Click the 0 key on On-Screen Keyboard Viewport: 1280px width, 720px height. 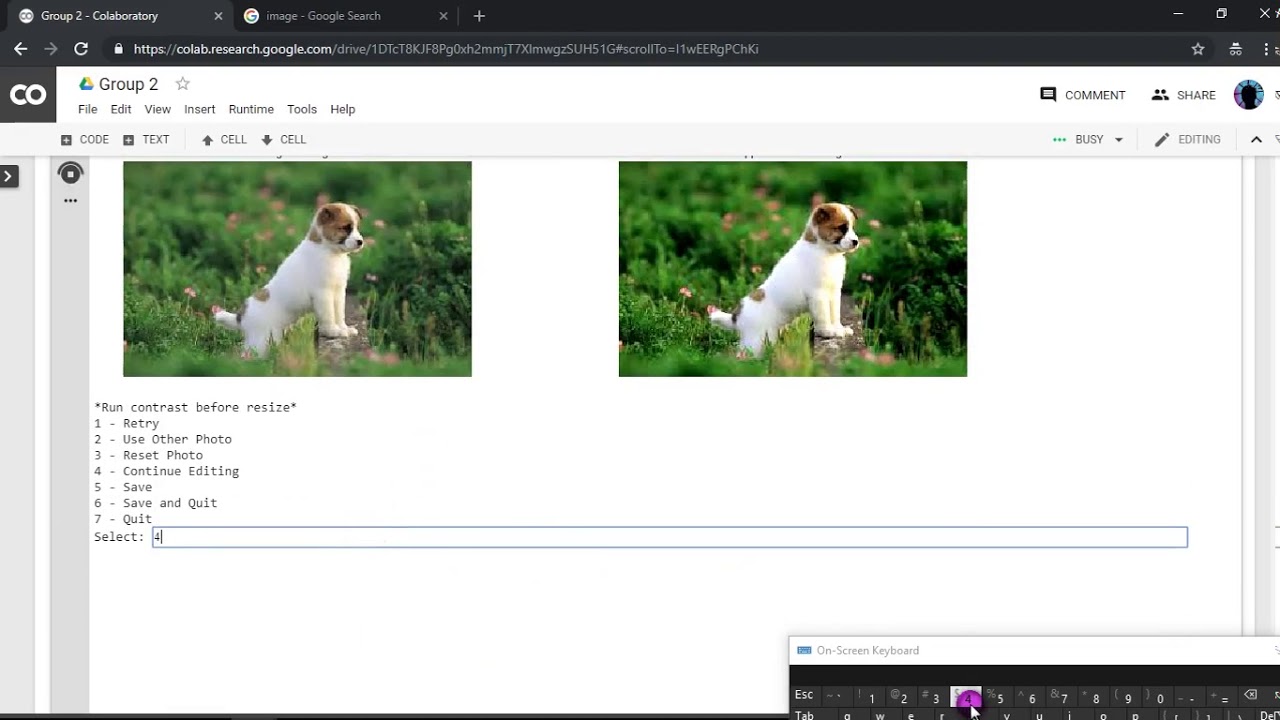tap(1158, 697)
